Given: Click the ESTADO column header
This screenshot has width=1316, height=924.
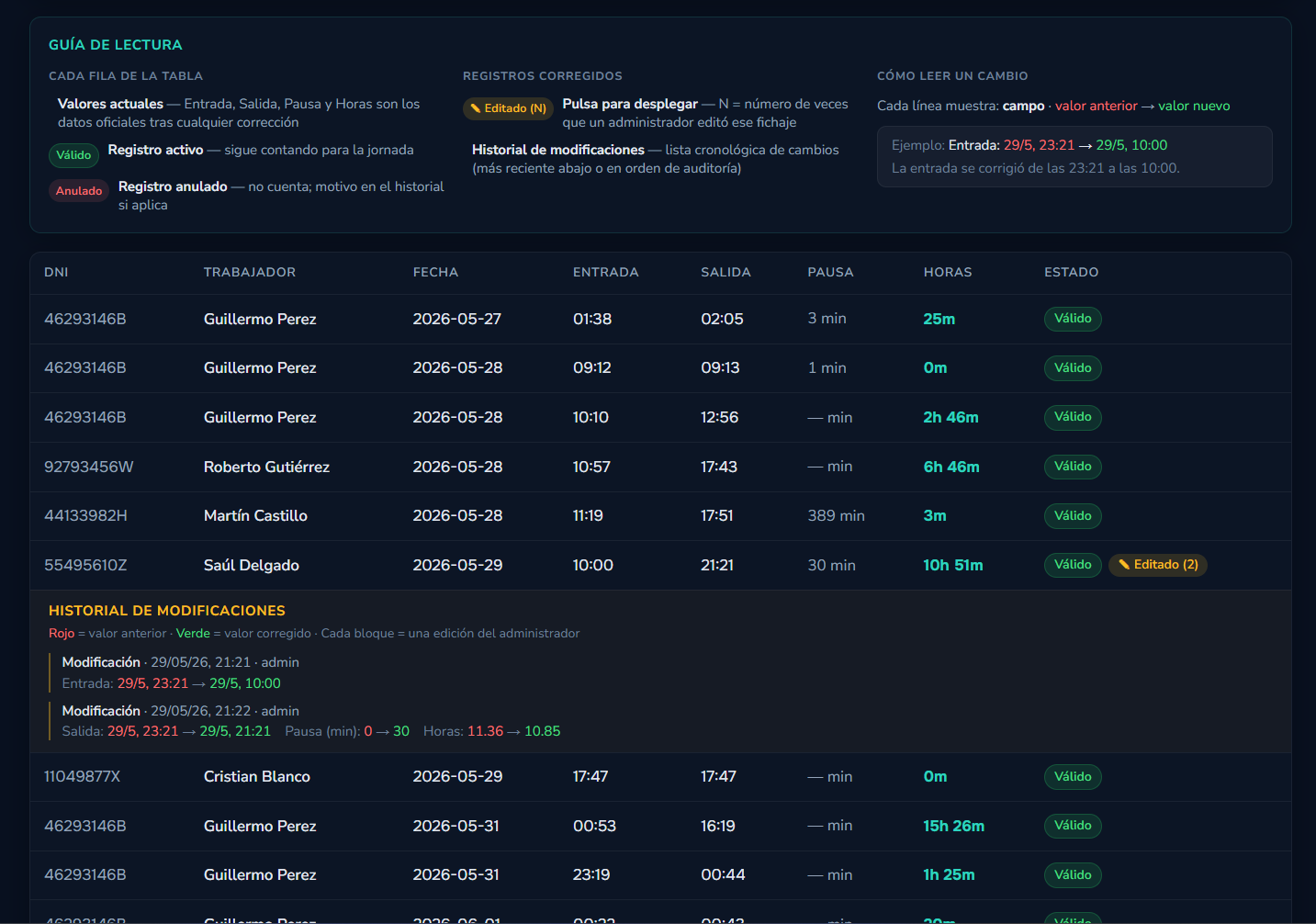Looking at the screenshot, I should point(1071,273).
